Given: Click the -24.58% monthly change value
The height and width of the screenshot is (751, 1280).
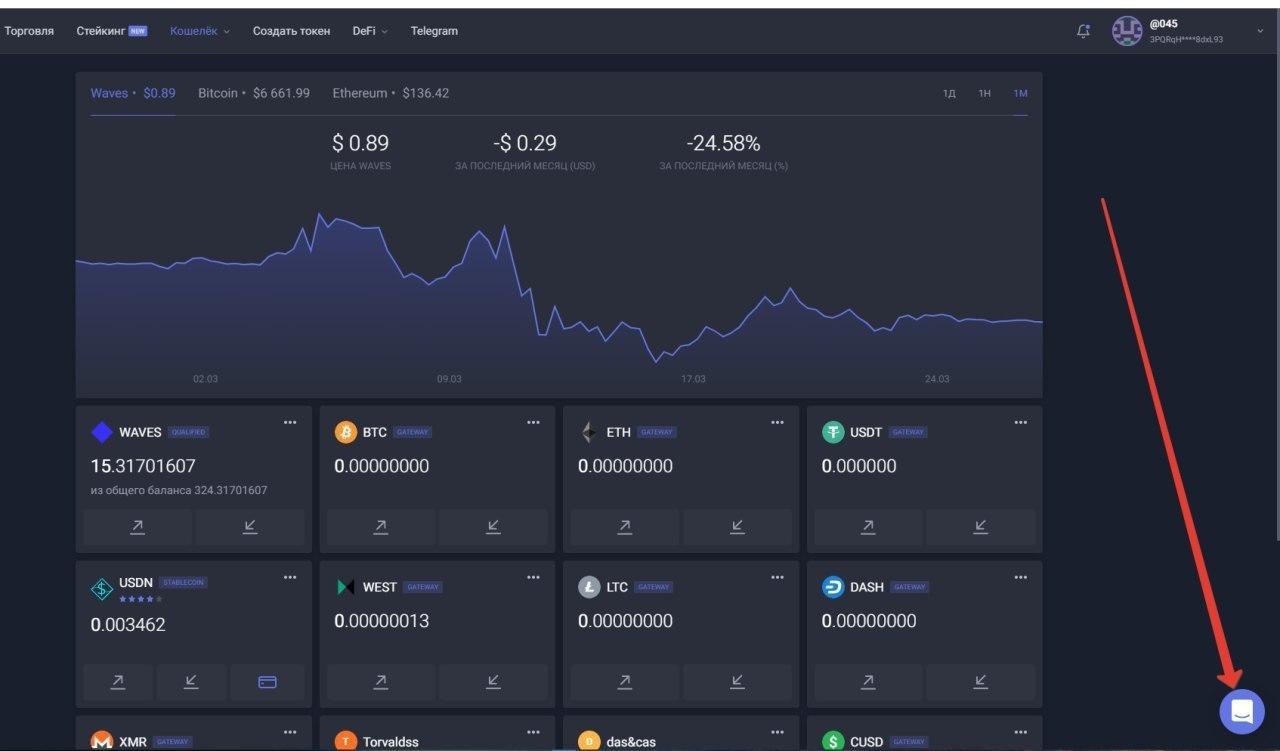Looking at the screenshot, I should [723, 143].
